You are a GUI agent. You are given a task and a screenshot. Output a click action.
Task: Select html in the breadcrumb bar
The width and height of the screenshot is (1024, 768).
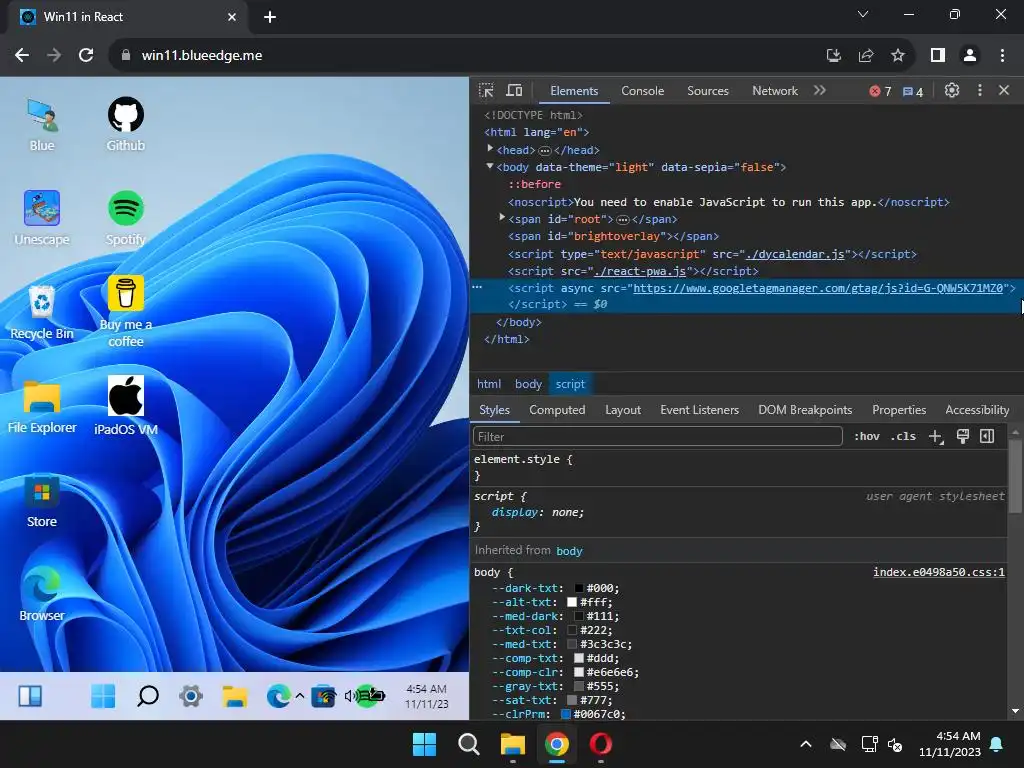(488, 384)
